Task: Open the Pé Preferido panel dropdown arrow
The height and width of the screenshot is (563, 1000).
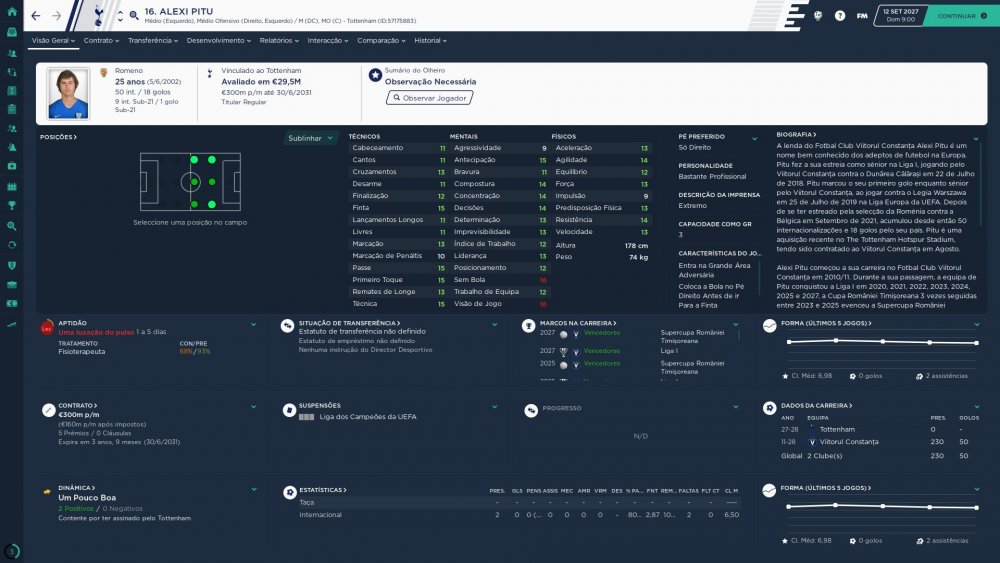Action: click(754, 138)
